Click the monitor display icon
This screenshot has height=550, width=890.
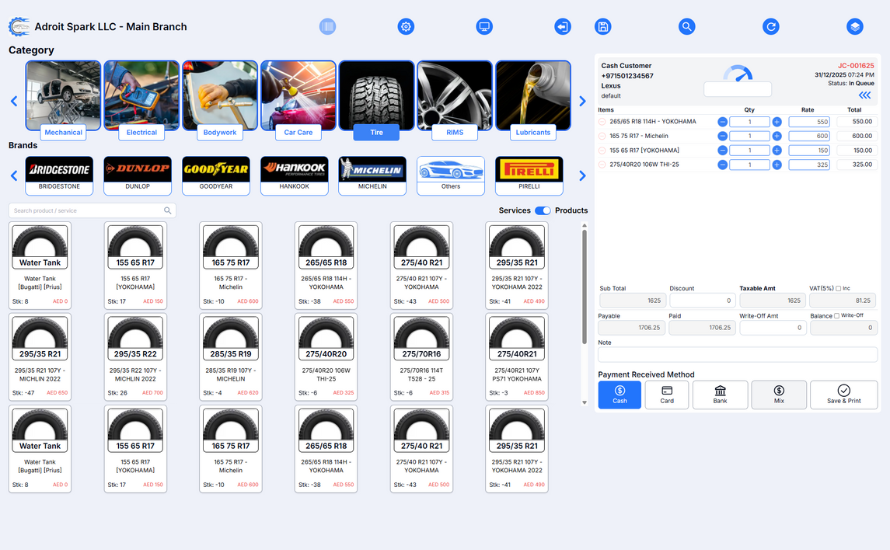(484, 27)
